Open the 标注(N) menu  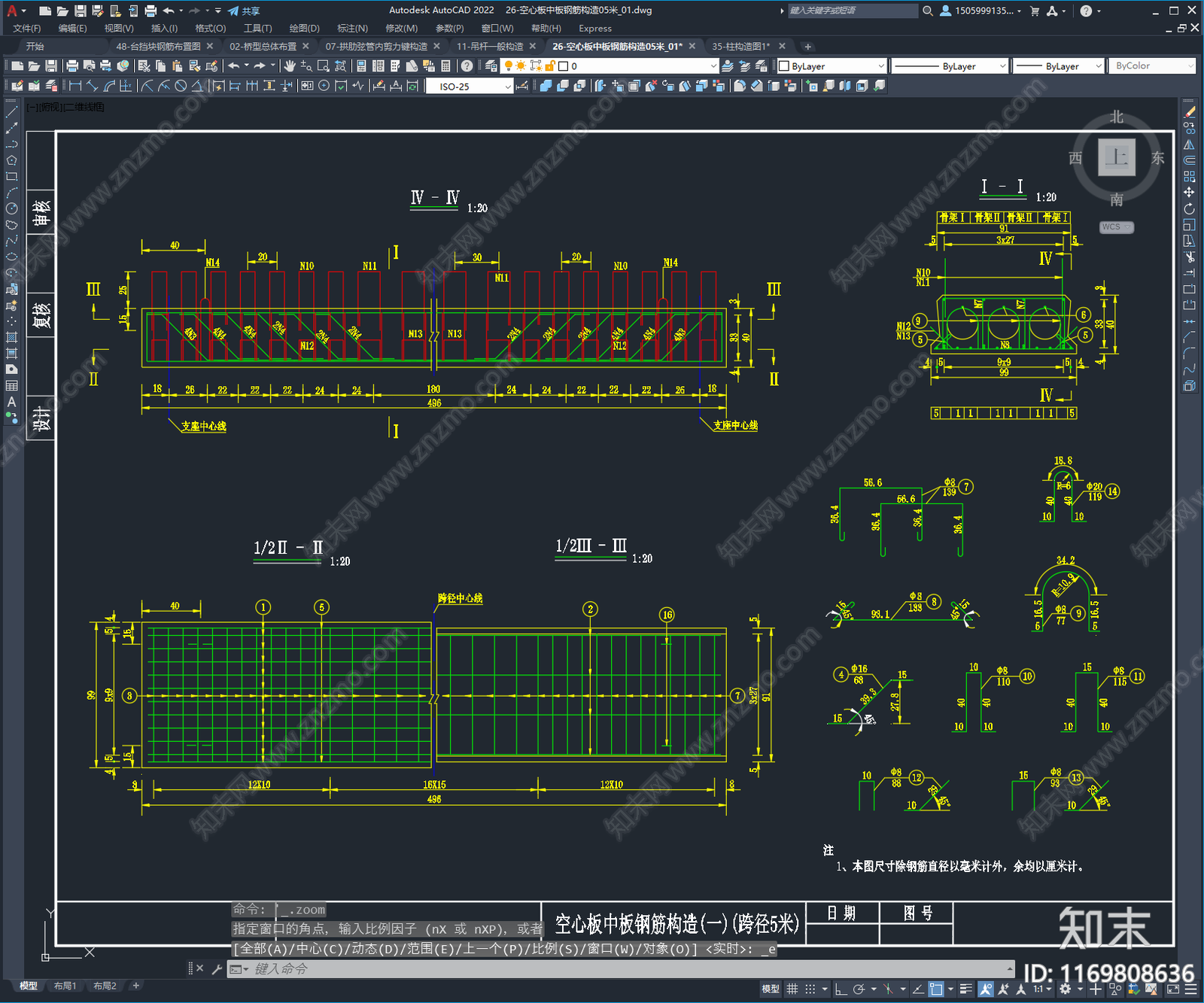(x=352, y=29)
